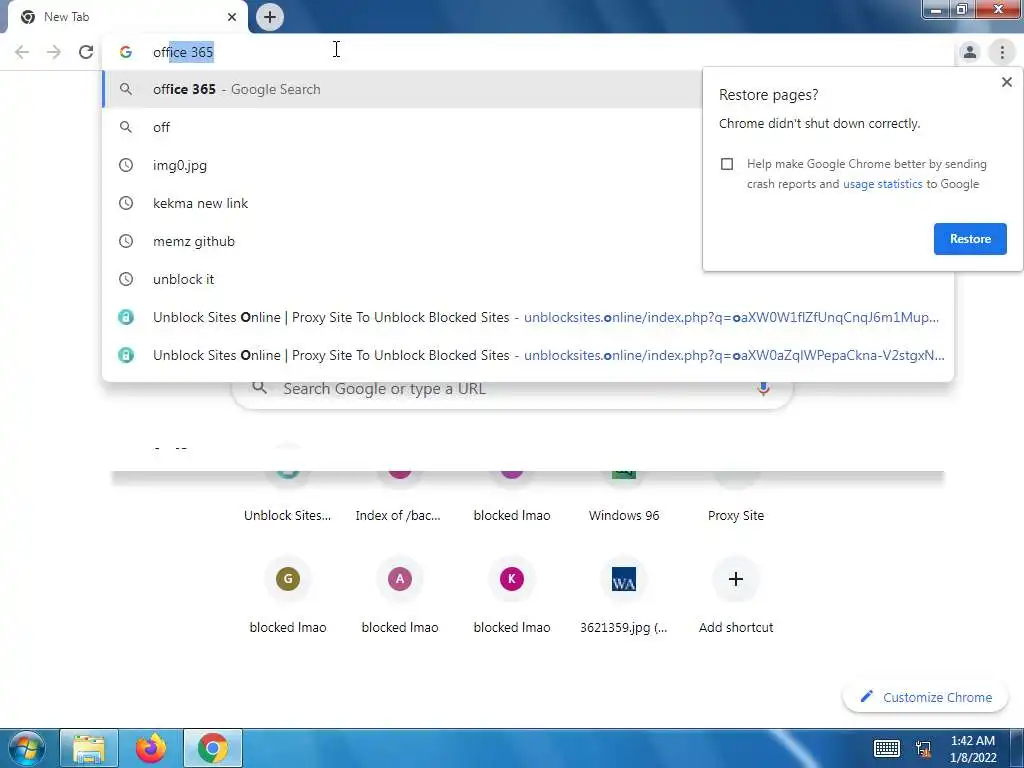Open first Unblock Sites Online suggestion ending Mup
Viewport: 1024px width, 768px height.
click(x=528, y=317)
